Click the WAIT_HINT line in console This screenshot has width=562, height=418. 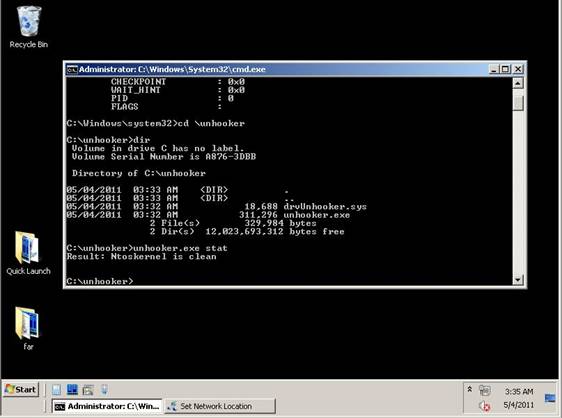pos(178,90)
